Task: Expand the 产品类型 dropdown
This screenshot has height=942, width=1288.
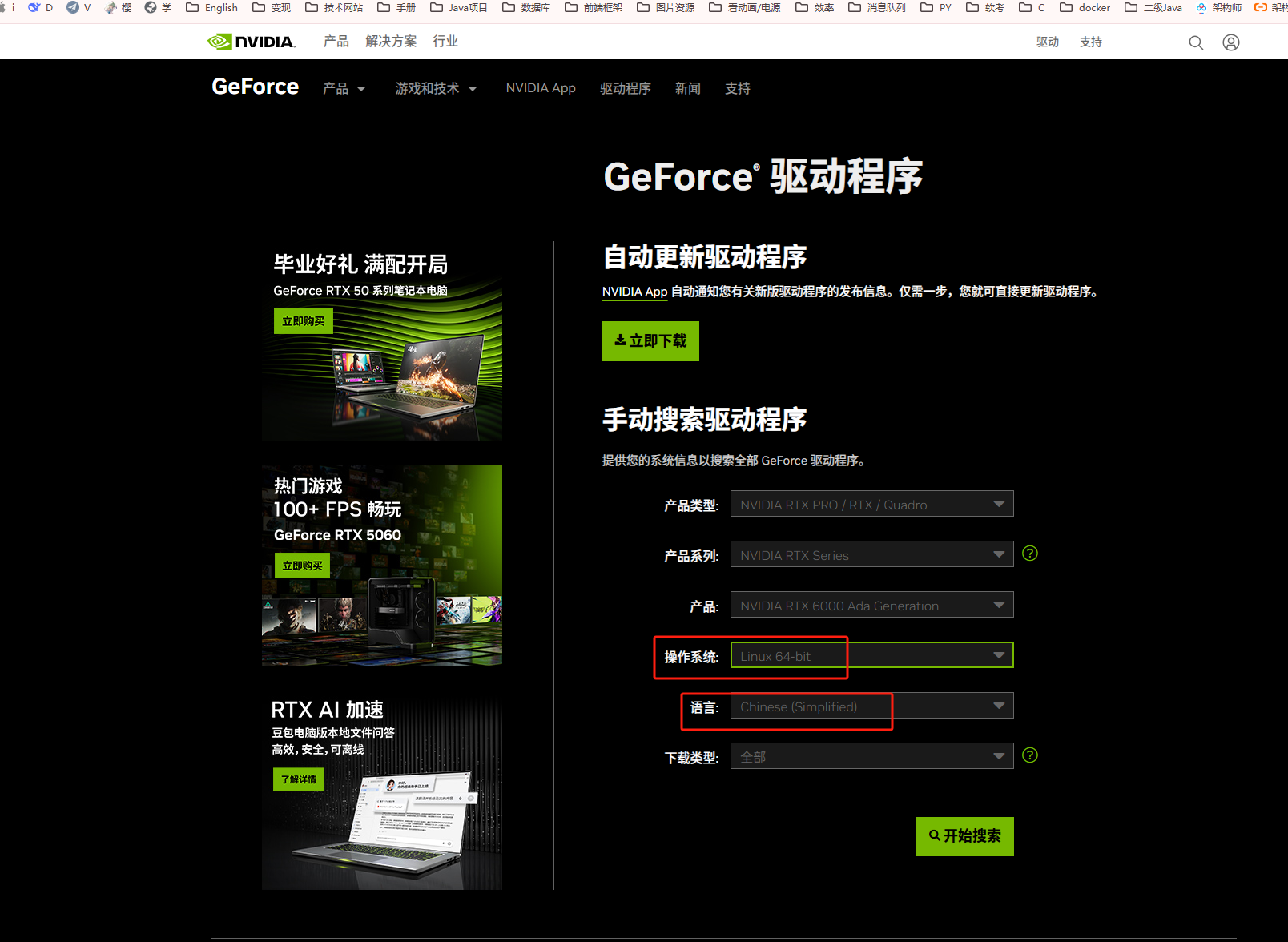Action: [x=871, y=505]
